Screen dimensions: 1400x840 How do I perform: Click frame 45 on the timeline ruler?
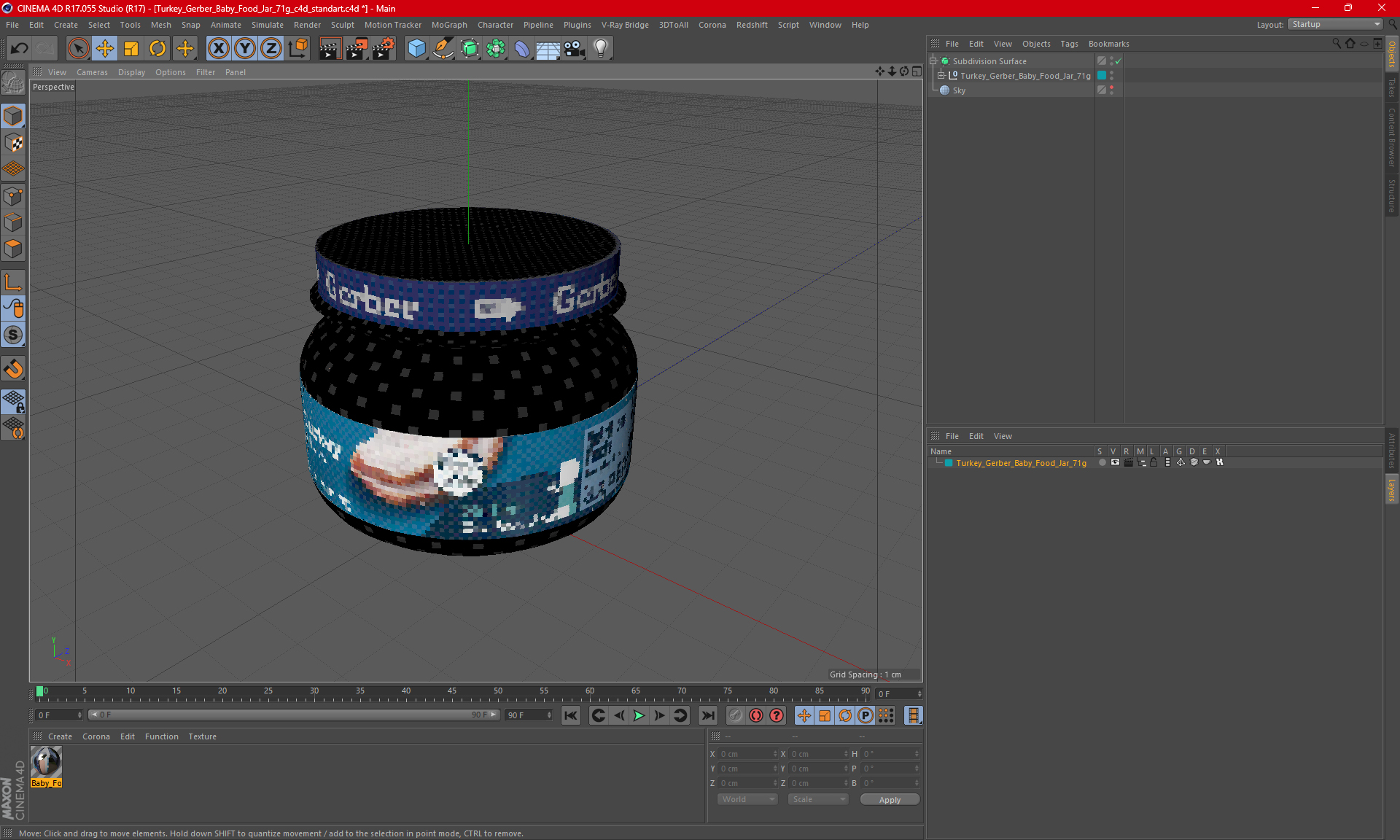click(x=452, y=693)
